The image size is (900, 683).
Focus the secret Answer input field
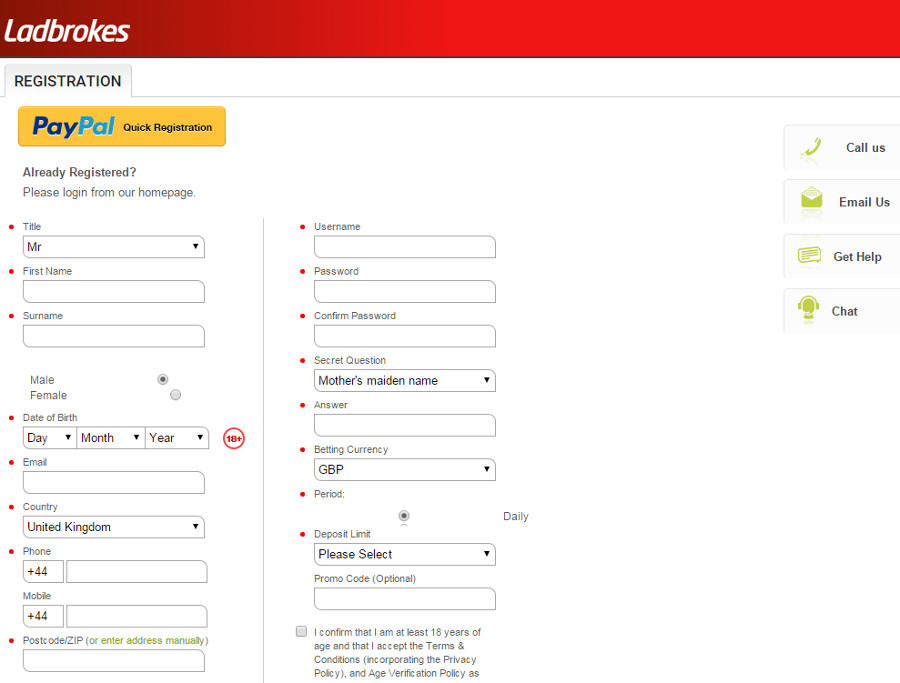click(x=405, y=425)
